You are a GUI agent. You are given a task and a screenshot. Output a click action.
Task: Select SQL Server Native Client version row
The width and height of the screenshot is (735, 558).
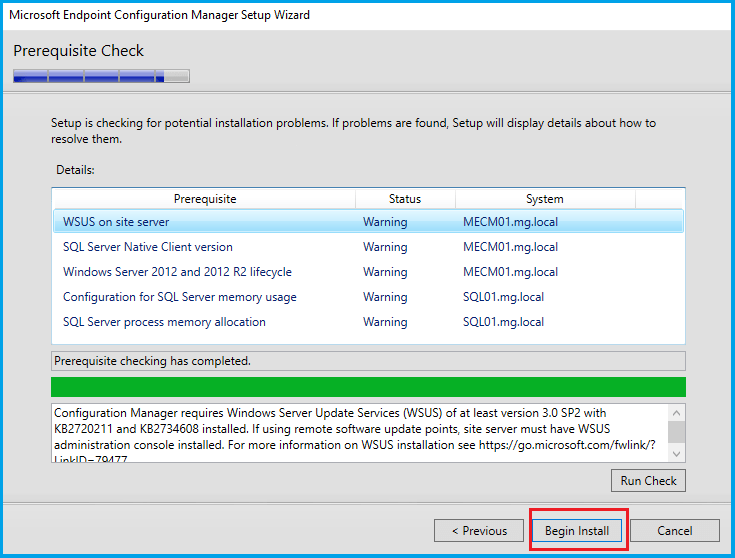tap(147, 246)
